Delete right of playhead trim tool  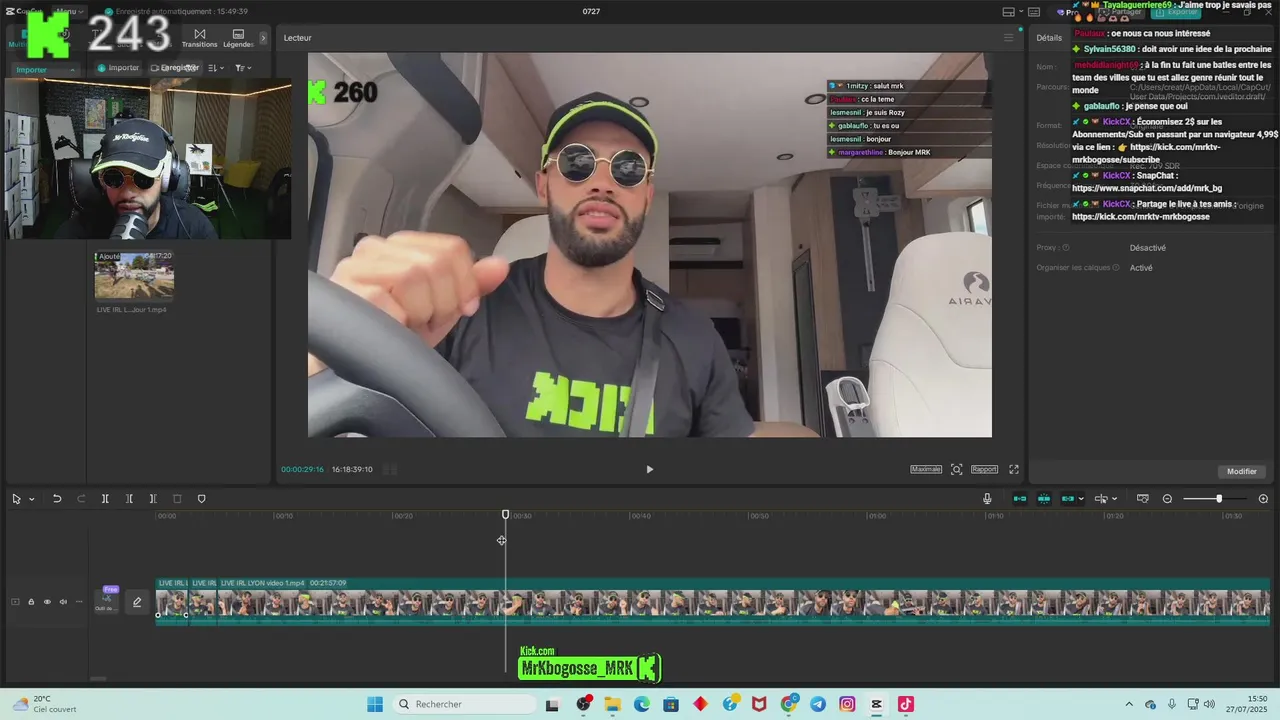click(x=153, y=499)
